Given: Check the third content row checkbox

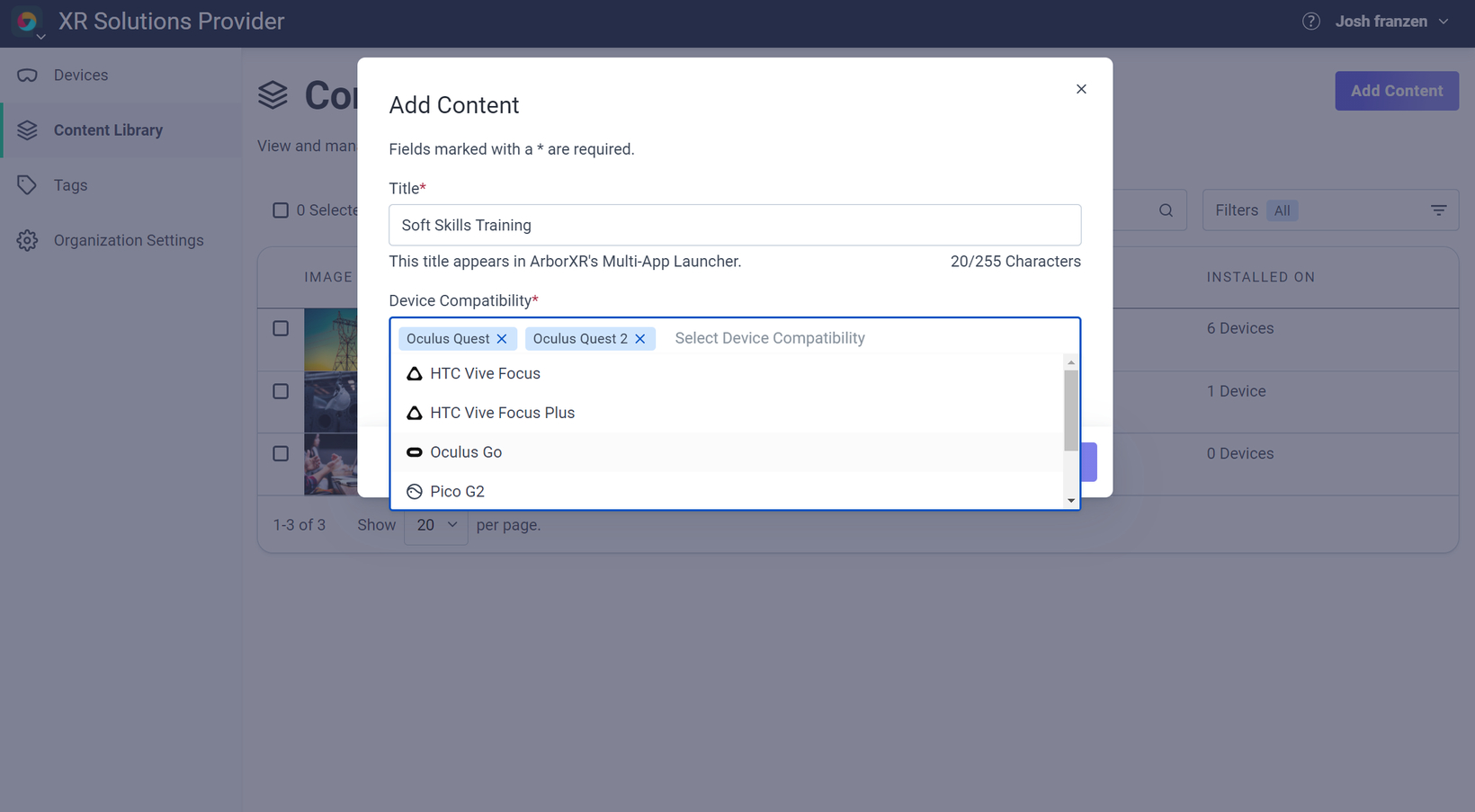Looking at the screenshot, I should 281,453.
